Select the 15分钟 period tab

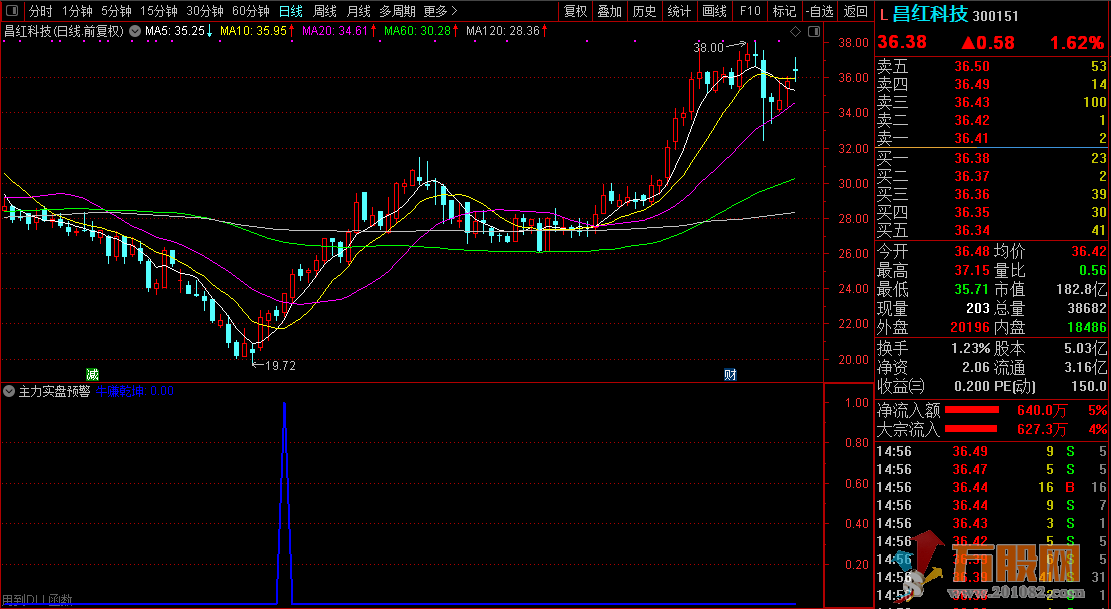tap(158, 11)
